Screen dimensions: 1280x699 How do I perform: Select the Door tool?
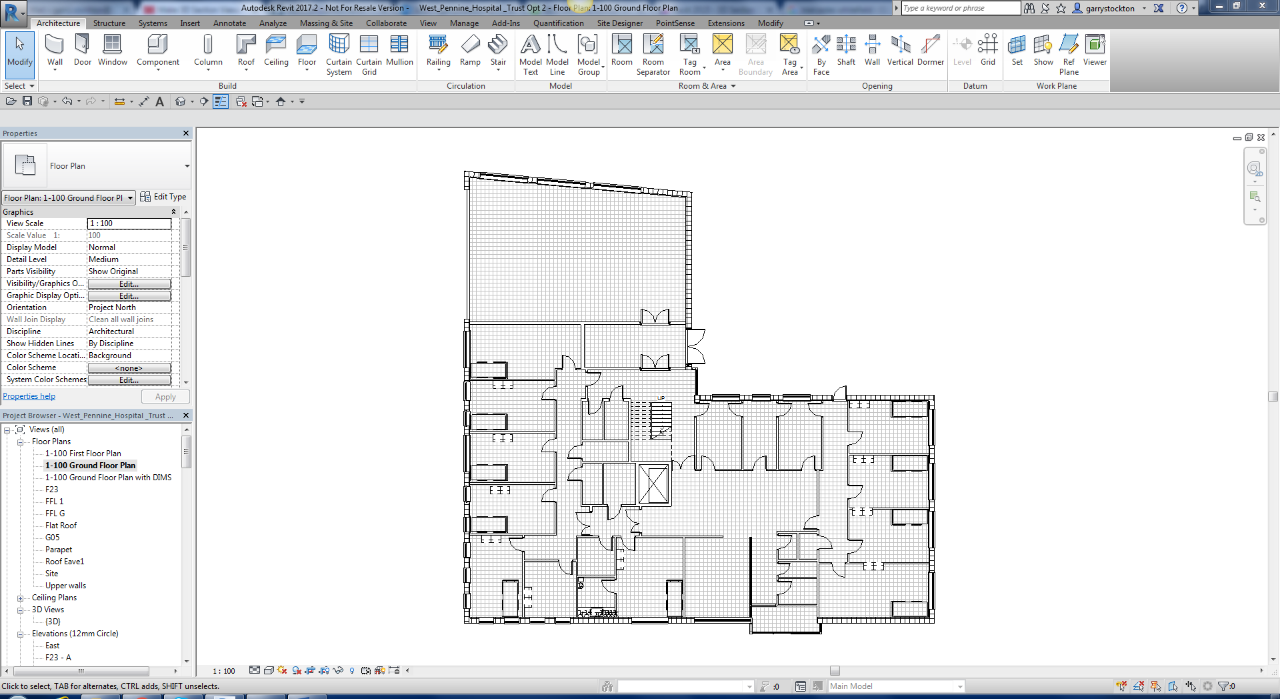[82, 51]
